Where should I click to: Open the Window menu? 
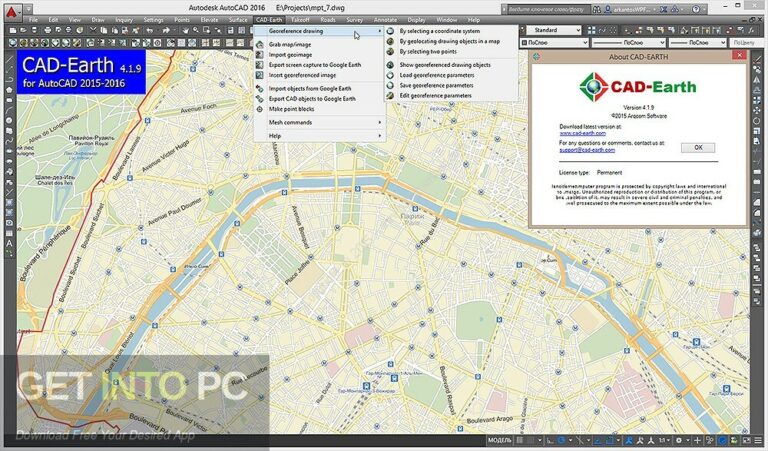tap(447, 20)
